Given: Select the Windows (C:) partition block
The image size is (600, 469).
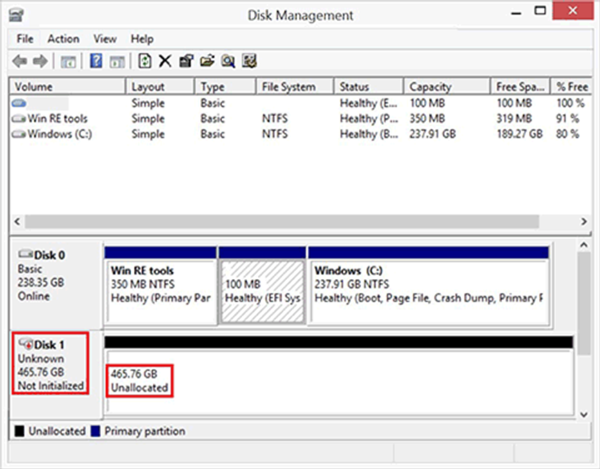Looking at the screenshot, I should [x=429, y=287].
